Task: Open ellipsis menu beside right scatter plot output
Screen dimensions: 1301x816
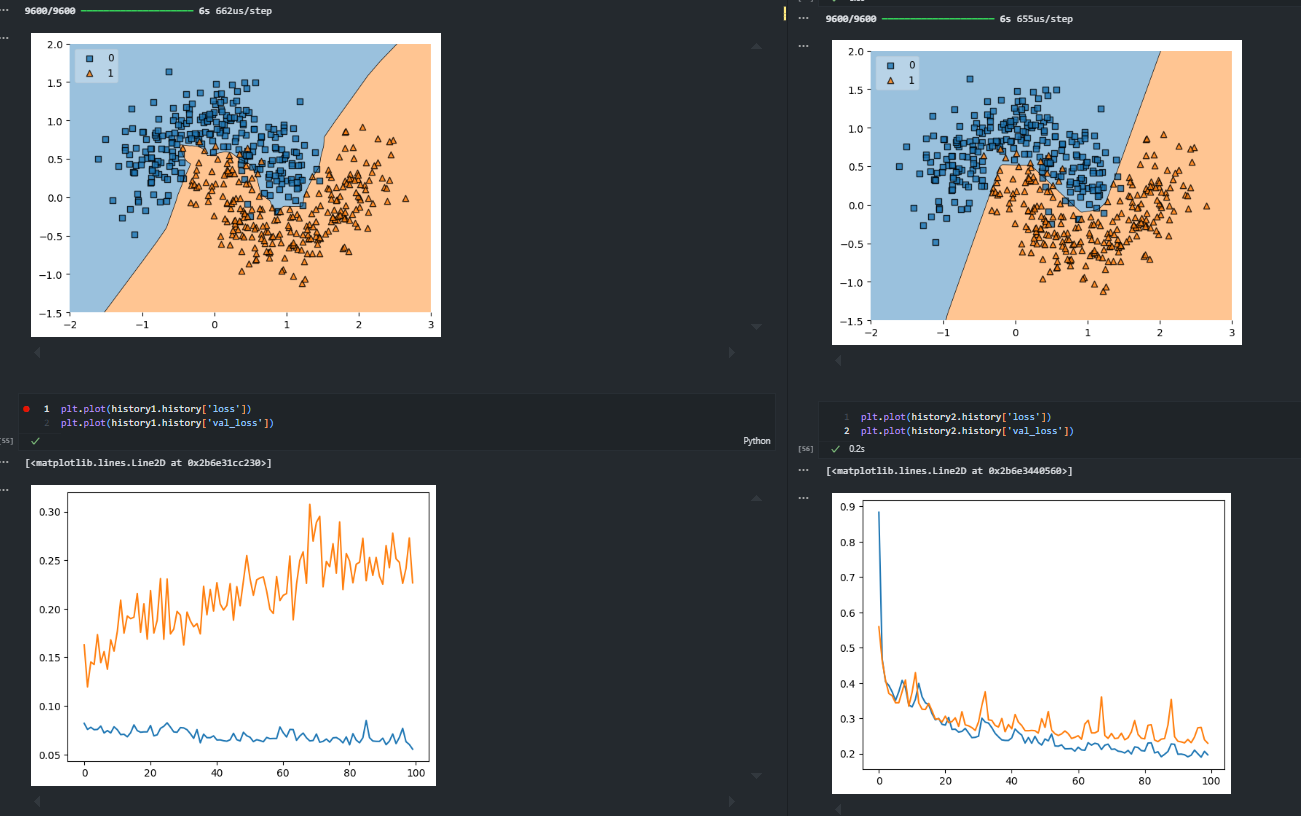Action: coord(803,45)
